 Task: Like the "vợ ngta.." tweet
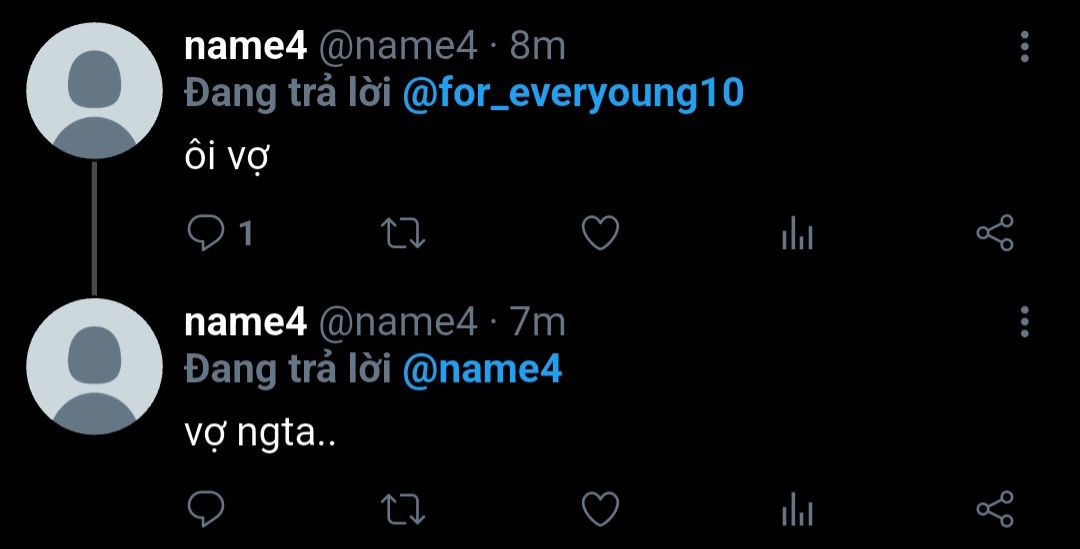(x=600, y=509)
